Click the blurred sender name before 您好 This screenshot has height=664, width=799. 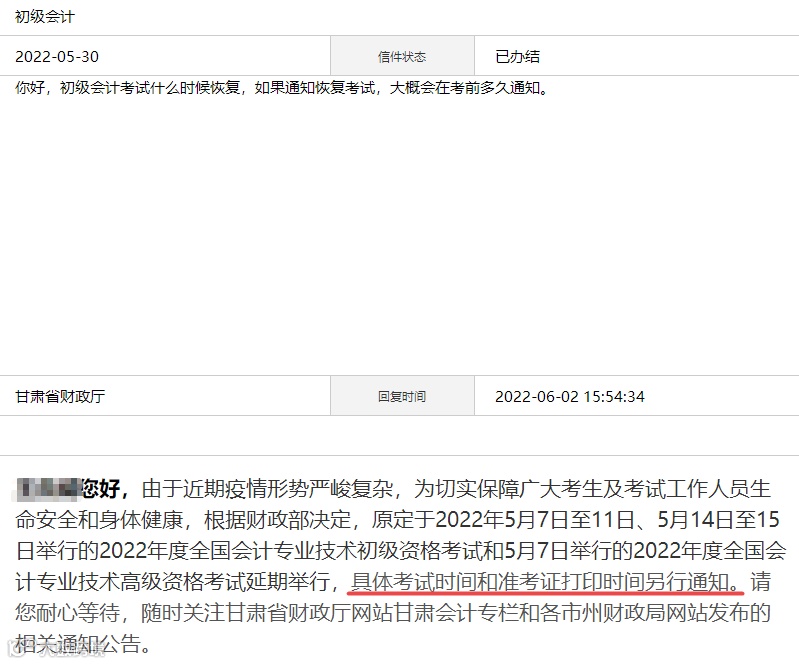pyautogui.click(x=48, y=488)
